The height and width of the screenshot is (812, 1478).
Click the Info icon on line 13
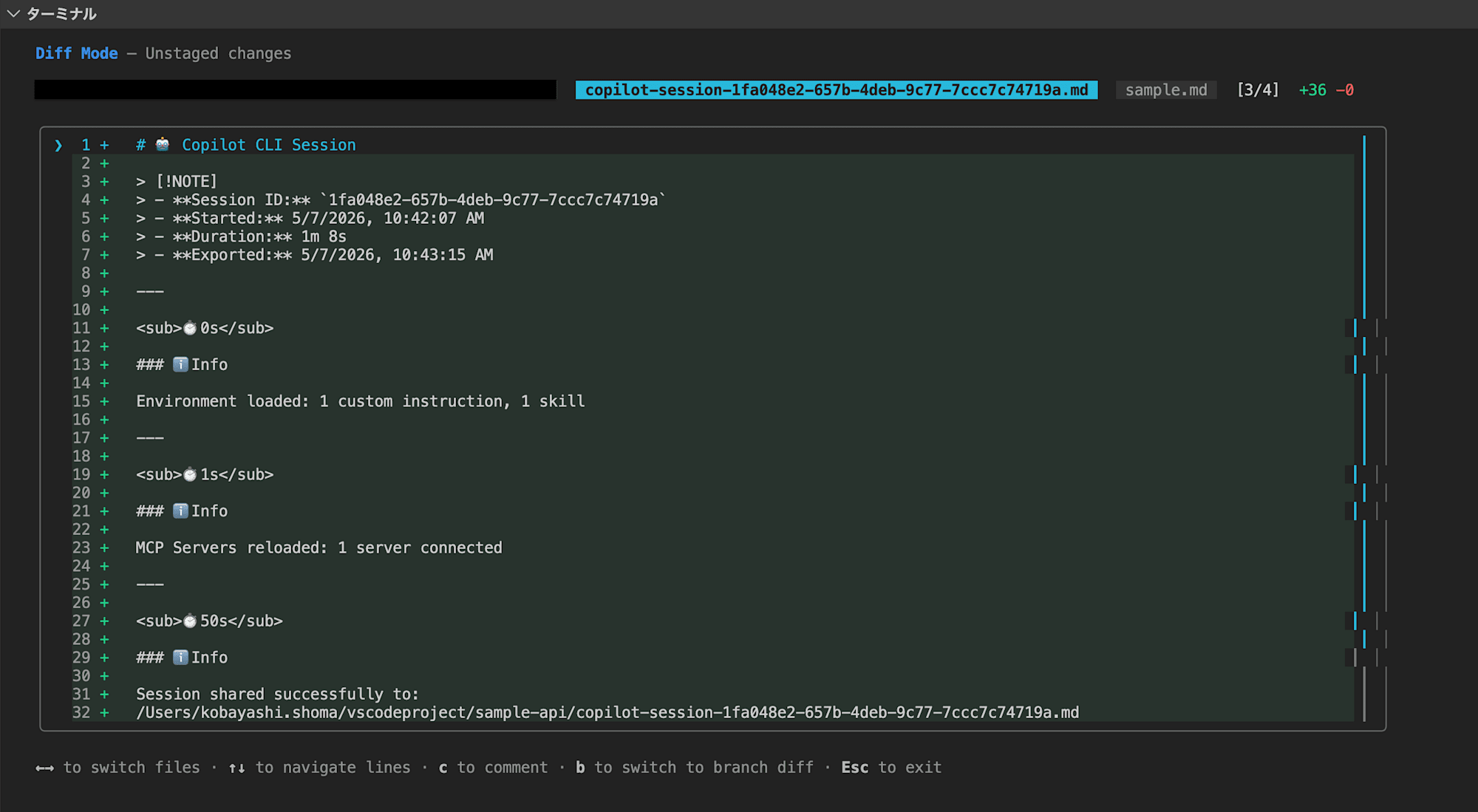180,364
